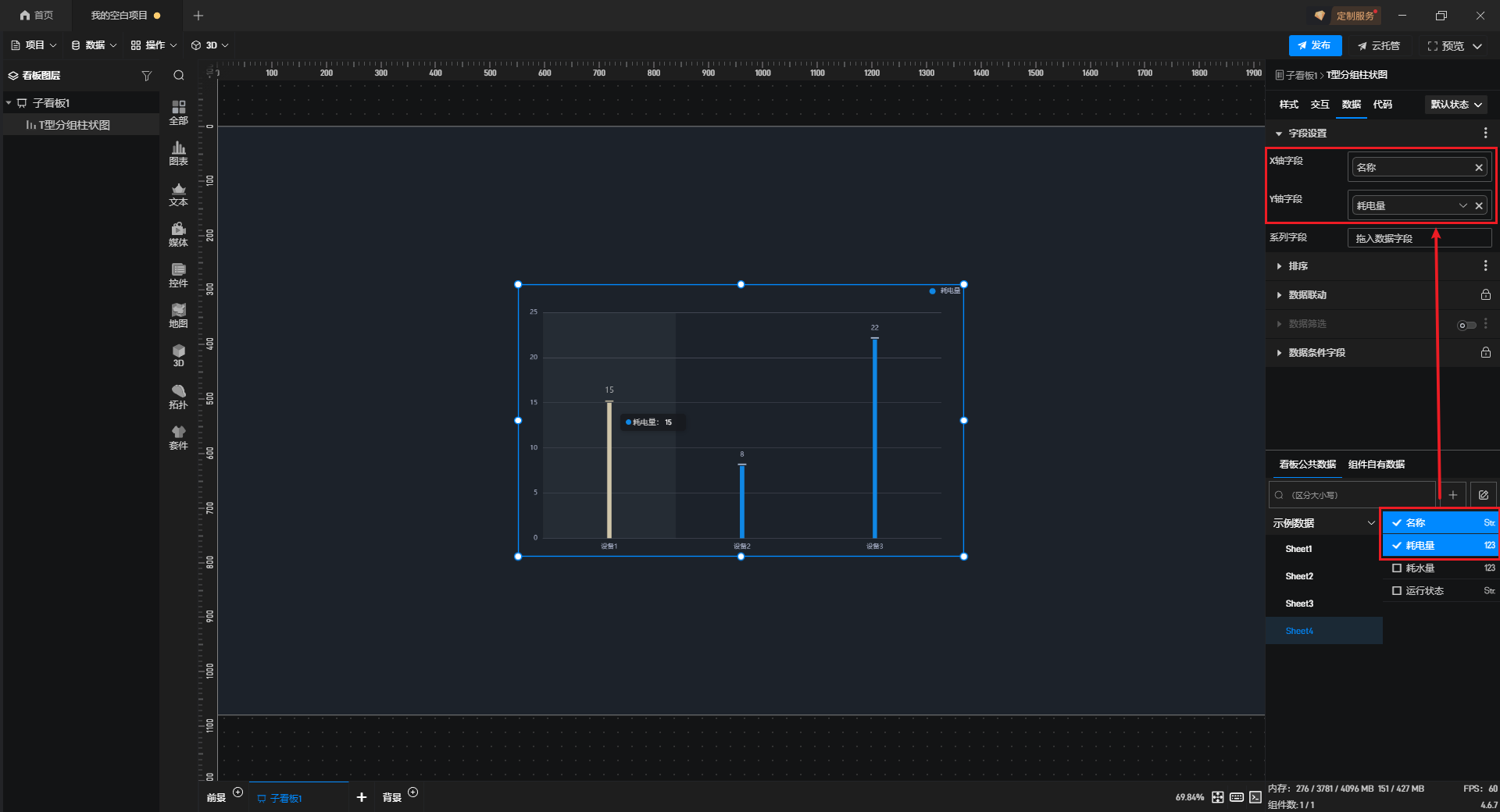Open the 文本 (text) component category
This screenshot has height=812, width=1500.
click(178, 194)
